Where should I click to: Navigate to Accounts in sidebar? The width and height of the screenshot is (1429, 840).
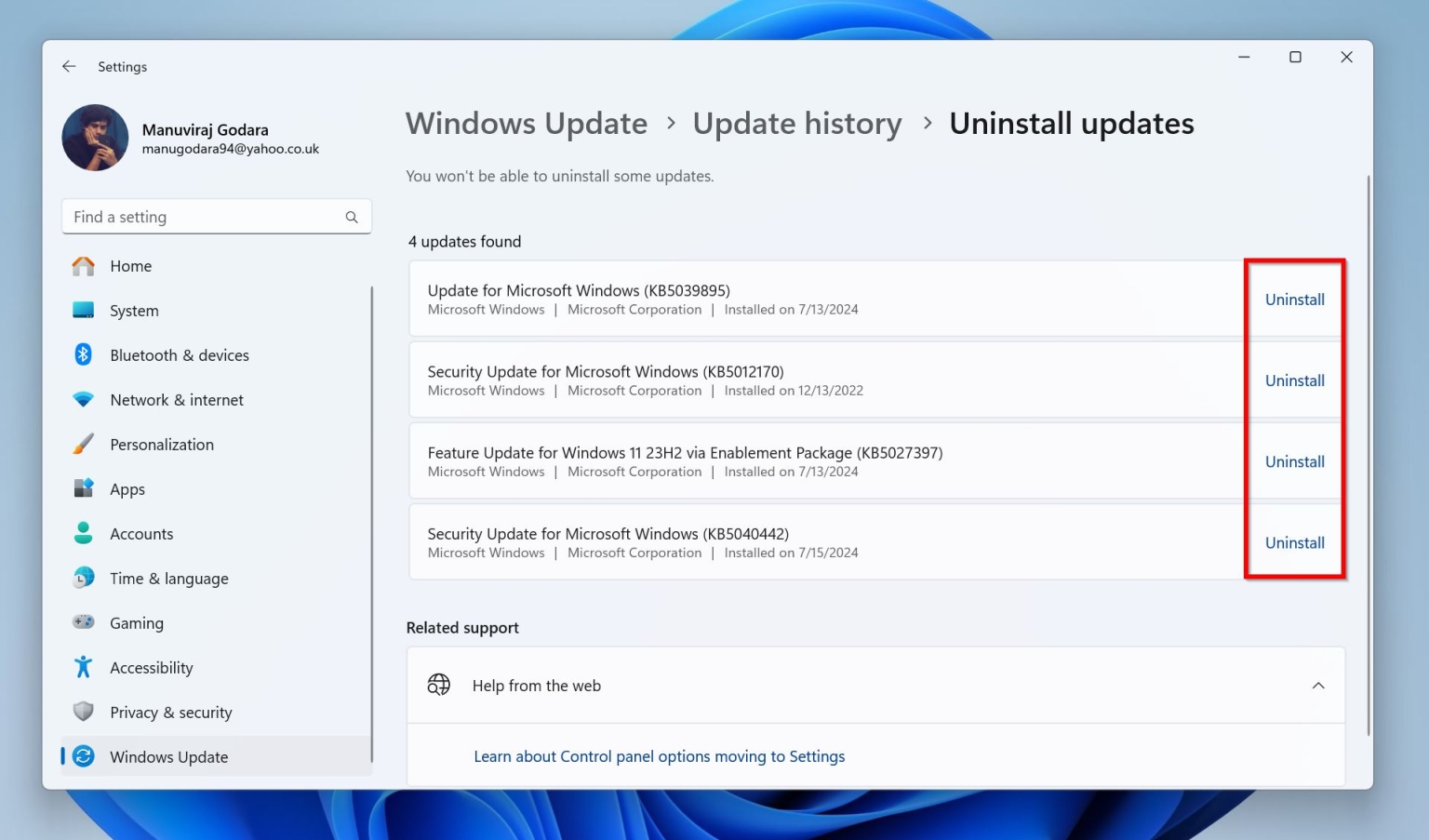point(141,534)
